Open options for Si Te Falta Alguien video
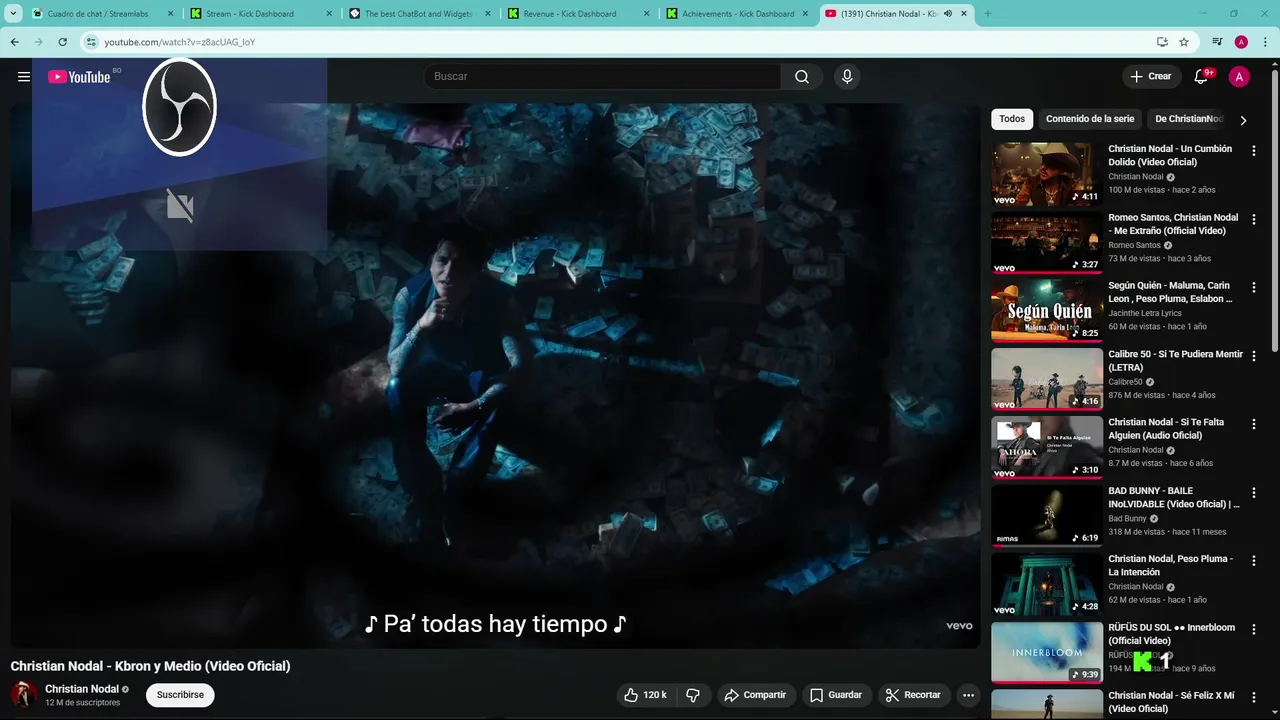The image size is (1280, 720). coord(1254,424)
